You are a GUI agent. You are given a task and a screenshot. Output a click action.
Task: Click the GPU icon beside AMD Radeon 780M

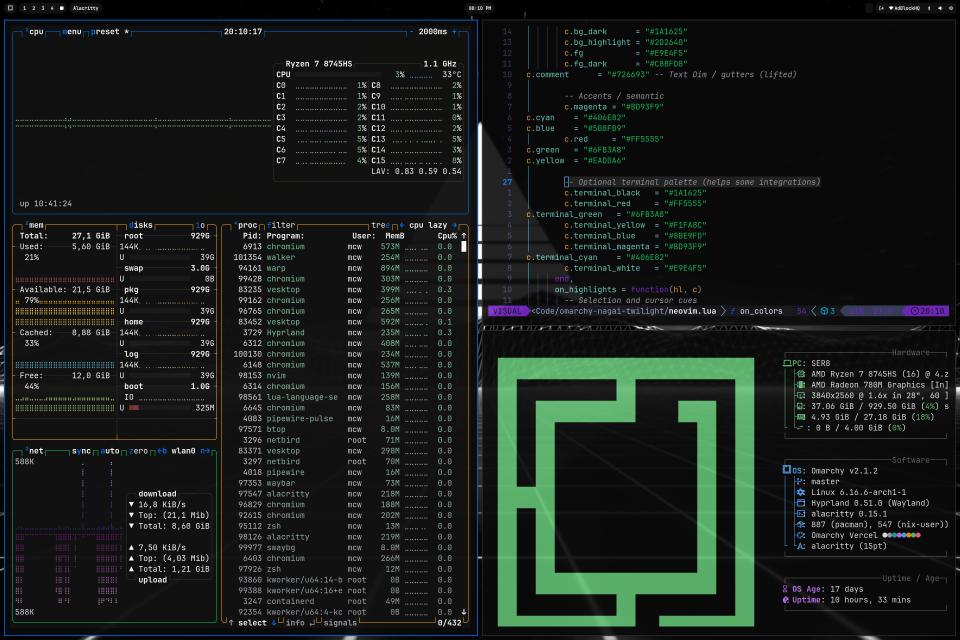point(801,385)
